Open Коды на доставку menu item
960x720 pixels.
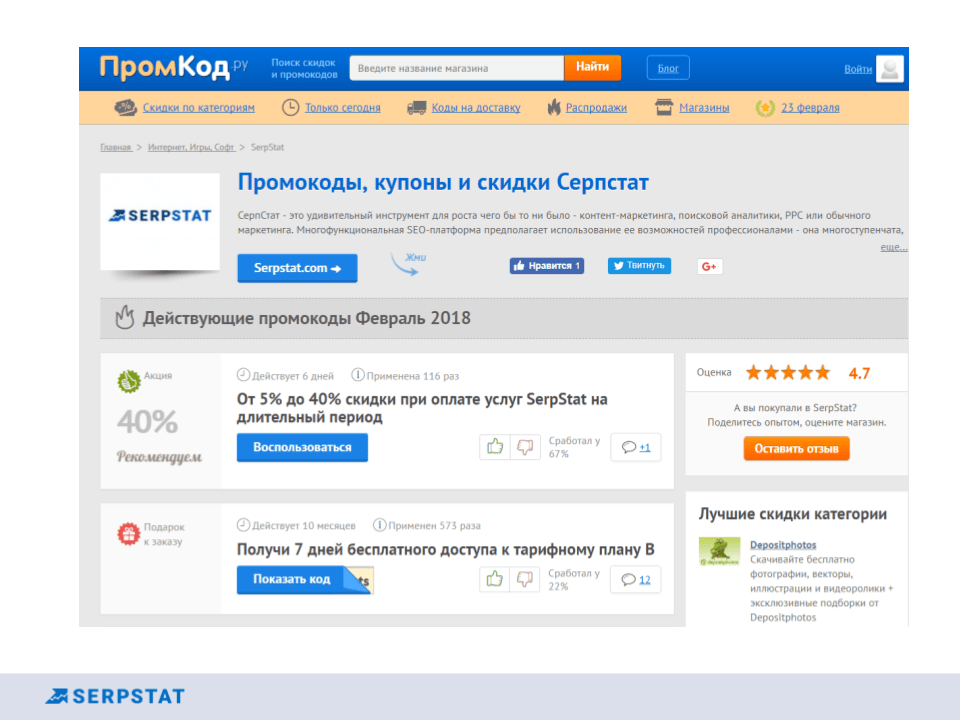(476, 108)
